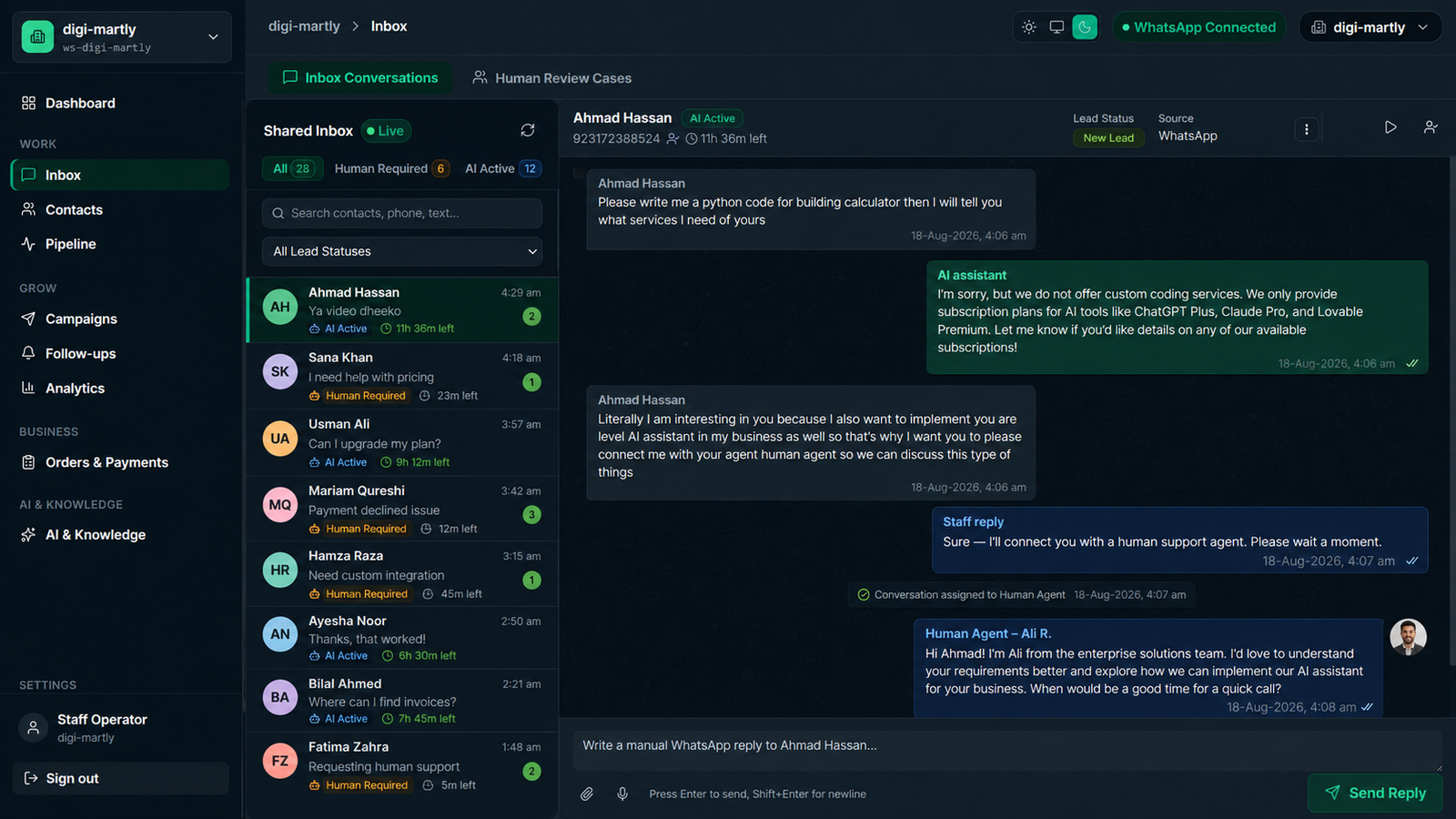This screenshot has width=1456, height=819.
Task: Switch to the Inbox Conversations tab
Action: 360,77
